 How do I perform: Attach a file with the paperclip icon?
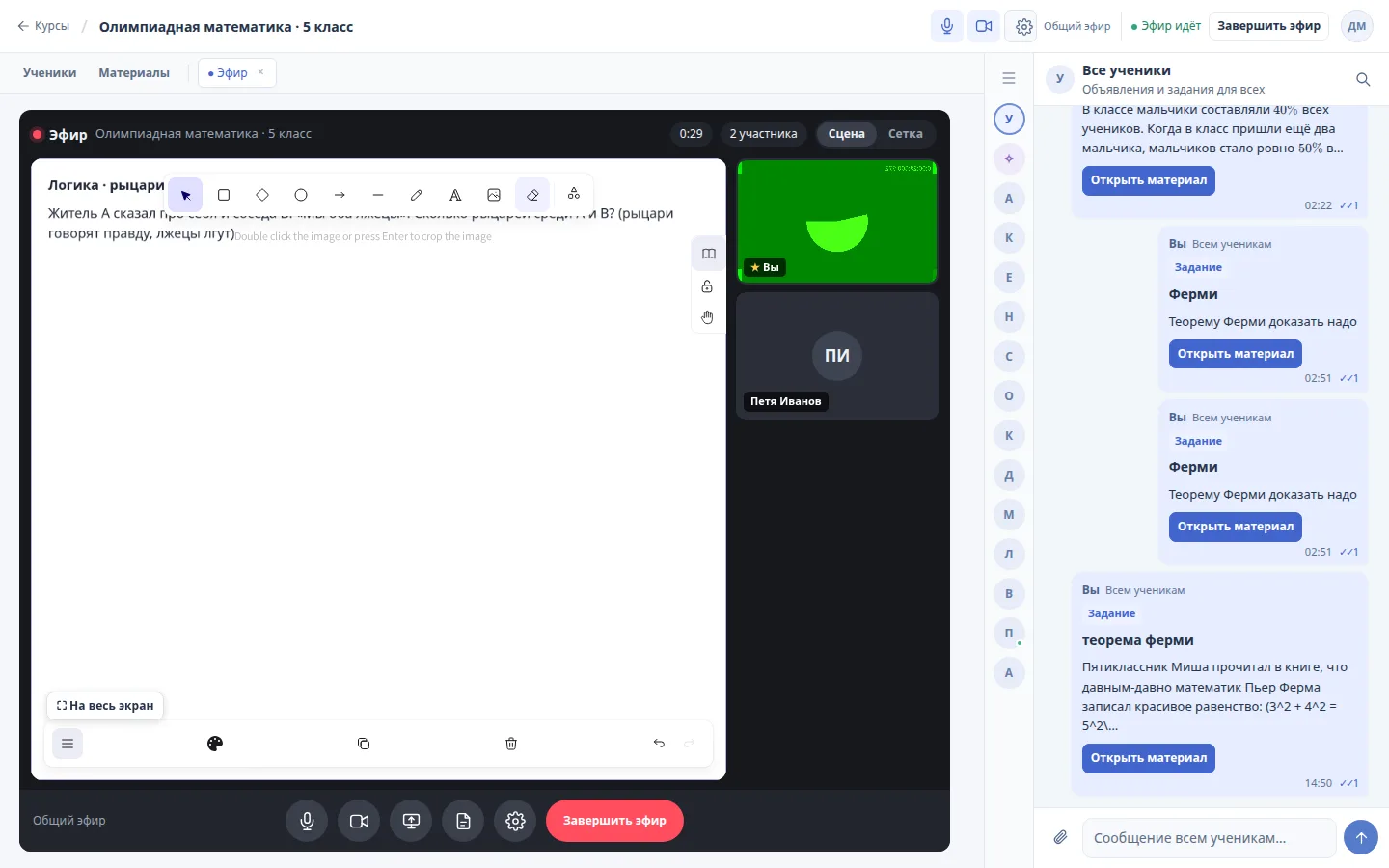pyautogui.click(x=1060, y=837)
